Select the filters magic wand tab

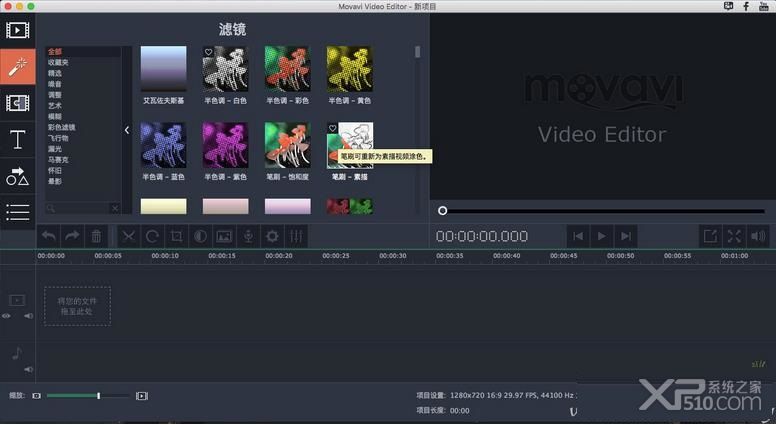pos(18,66)
